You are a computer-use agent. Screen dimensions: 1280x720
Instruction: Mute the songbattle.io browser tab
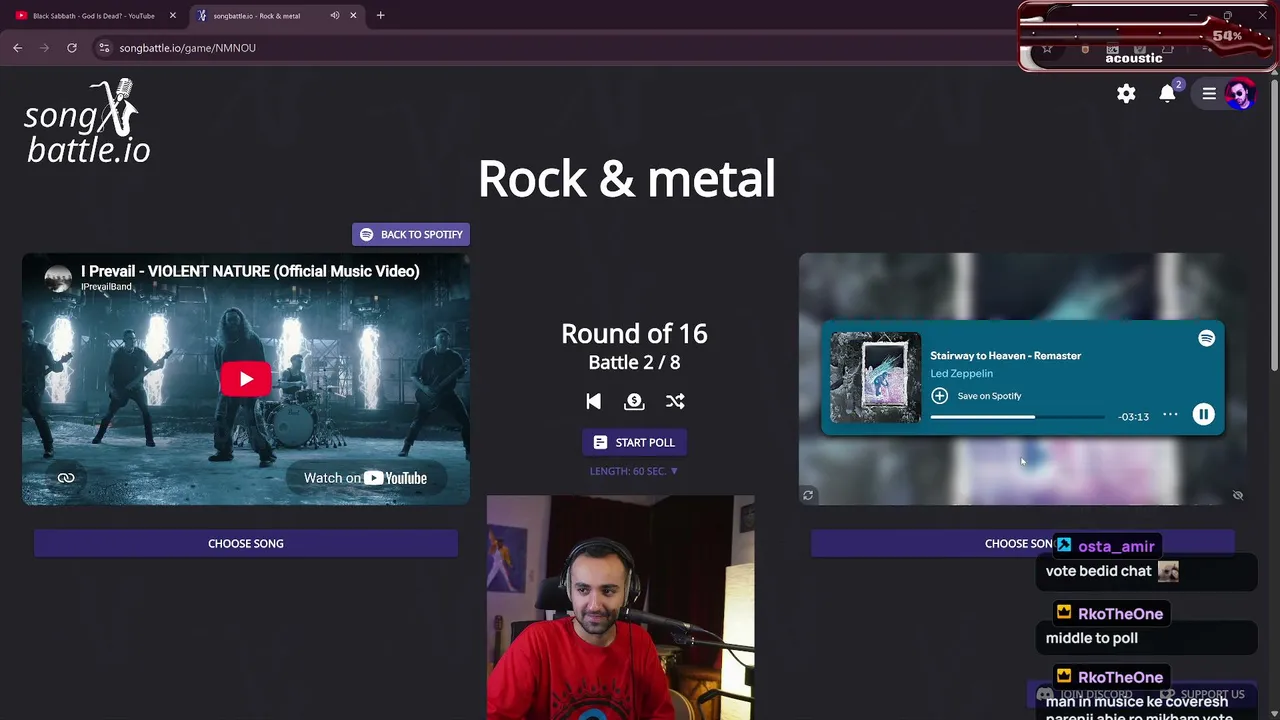click(x=335, y=15)
